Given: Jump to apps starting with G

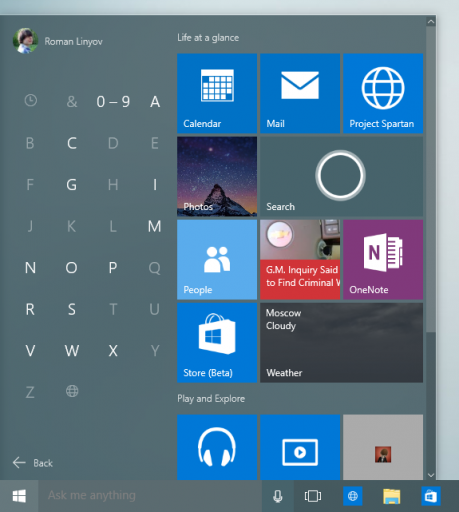Looking at the screenshot, I should coord(72,185).
